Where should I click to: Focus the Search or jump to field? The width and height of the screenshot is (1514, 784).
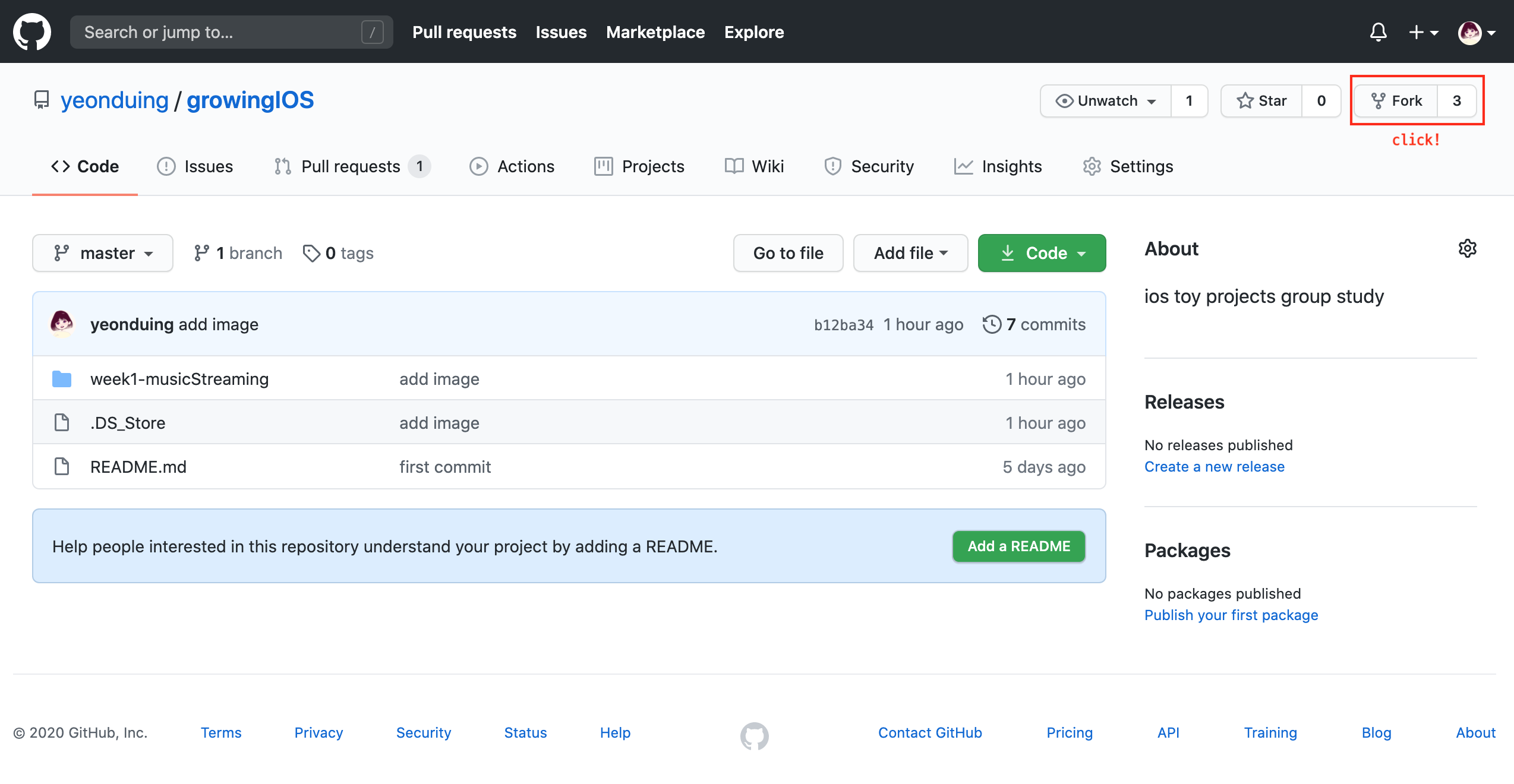(x=220, y=32)
